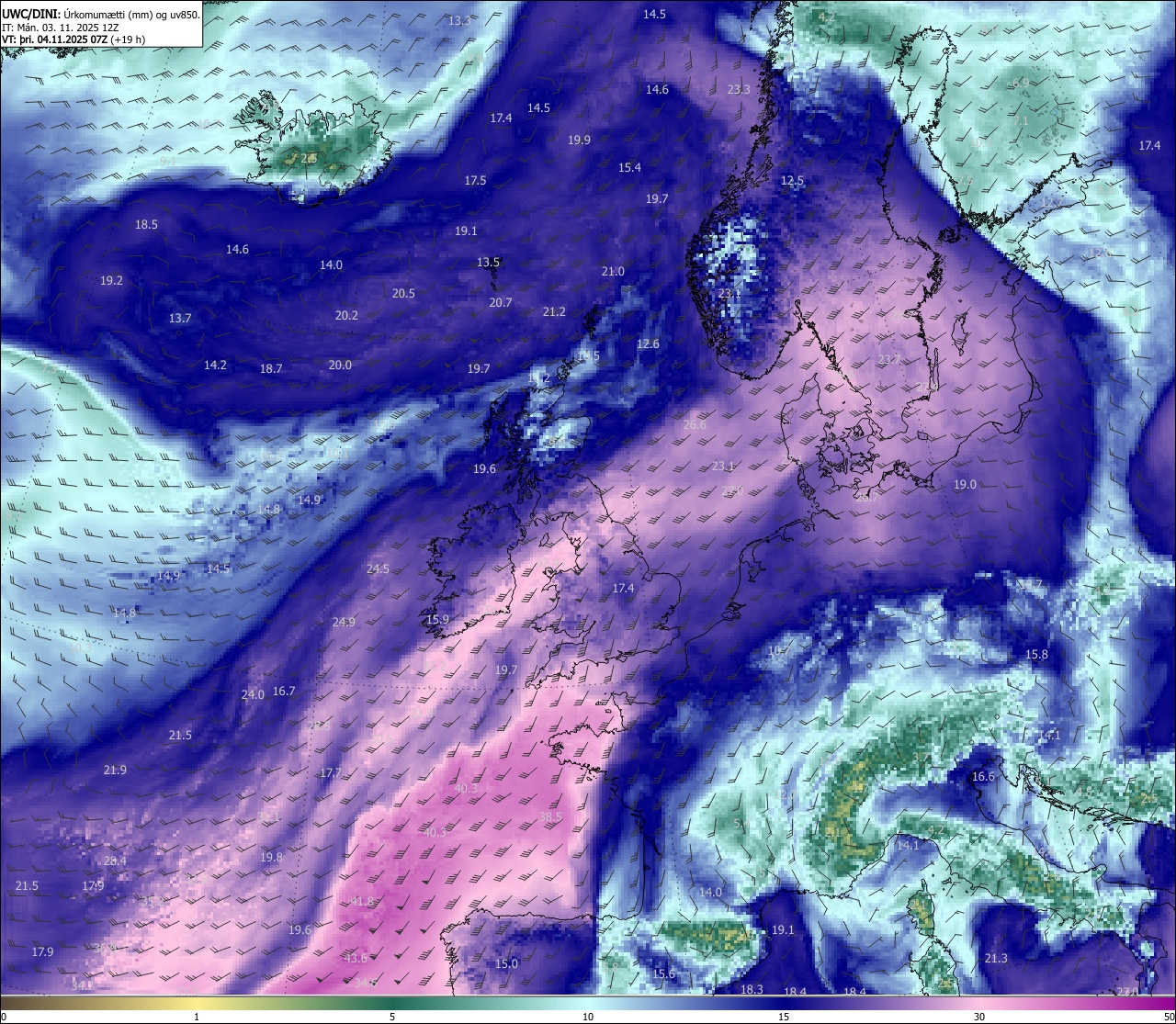Click the map value 15.0

(506, 964)
